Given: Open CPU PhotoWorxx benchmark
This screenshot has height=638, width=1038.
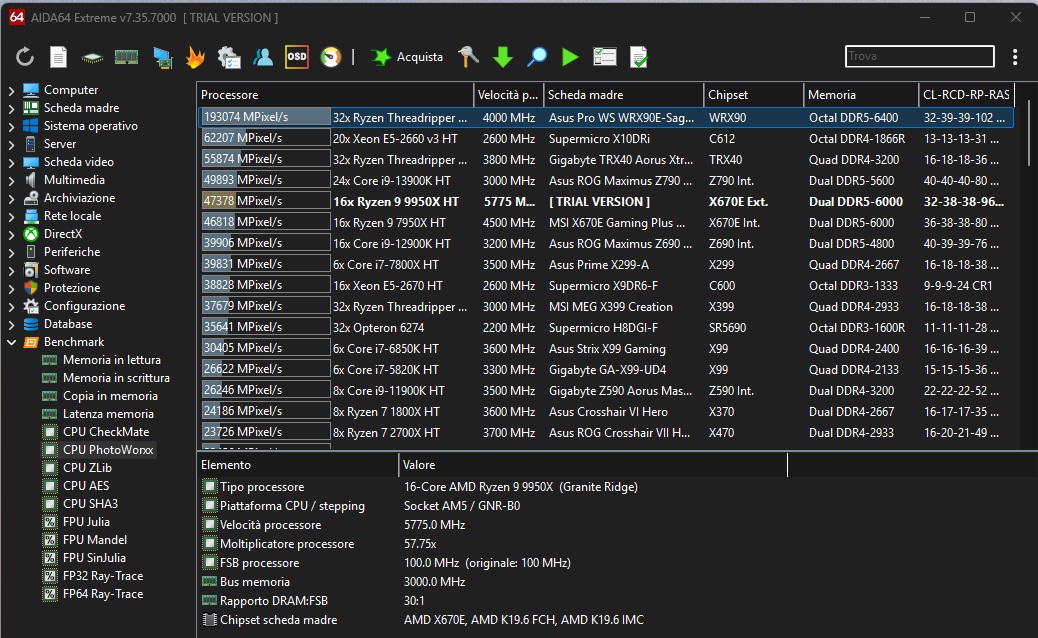Looking at the screenshot, I should click(108, 449).
